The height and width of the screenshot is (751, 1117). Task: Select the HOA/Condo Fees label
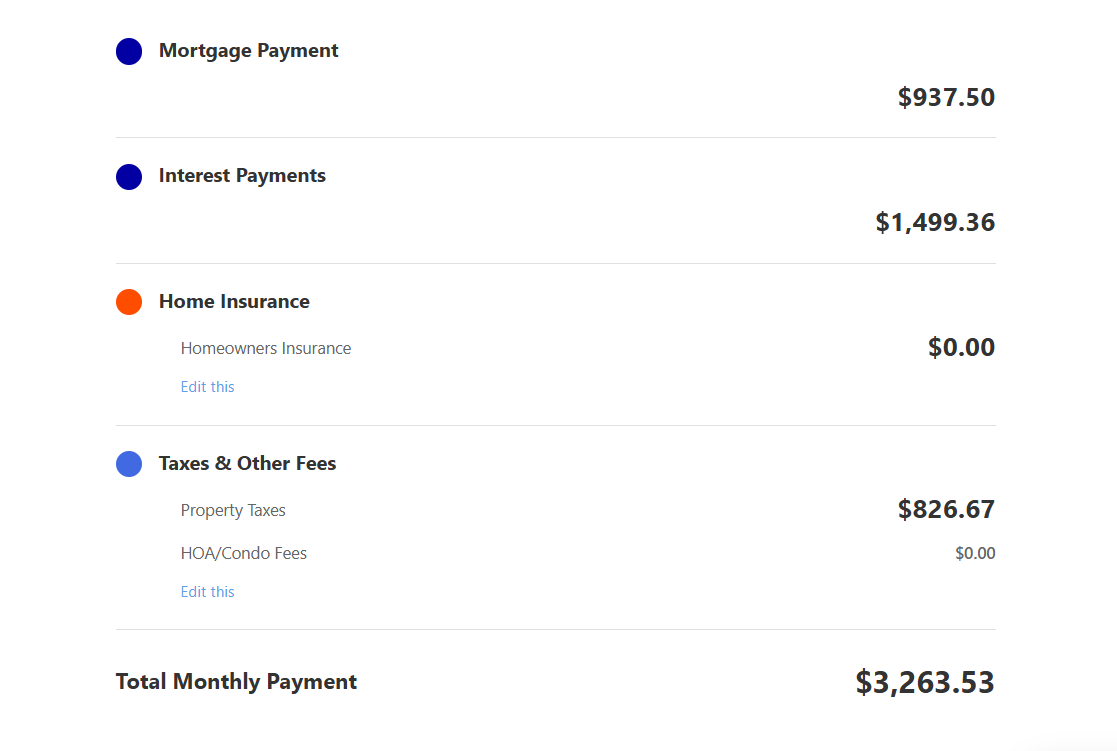click(244, 554)
